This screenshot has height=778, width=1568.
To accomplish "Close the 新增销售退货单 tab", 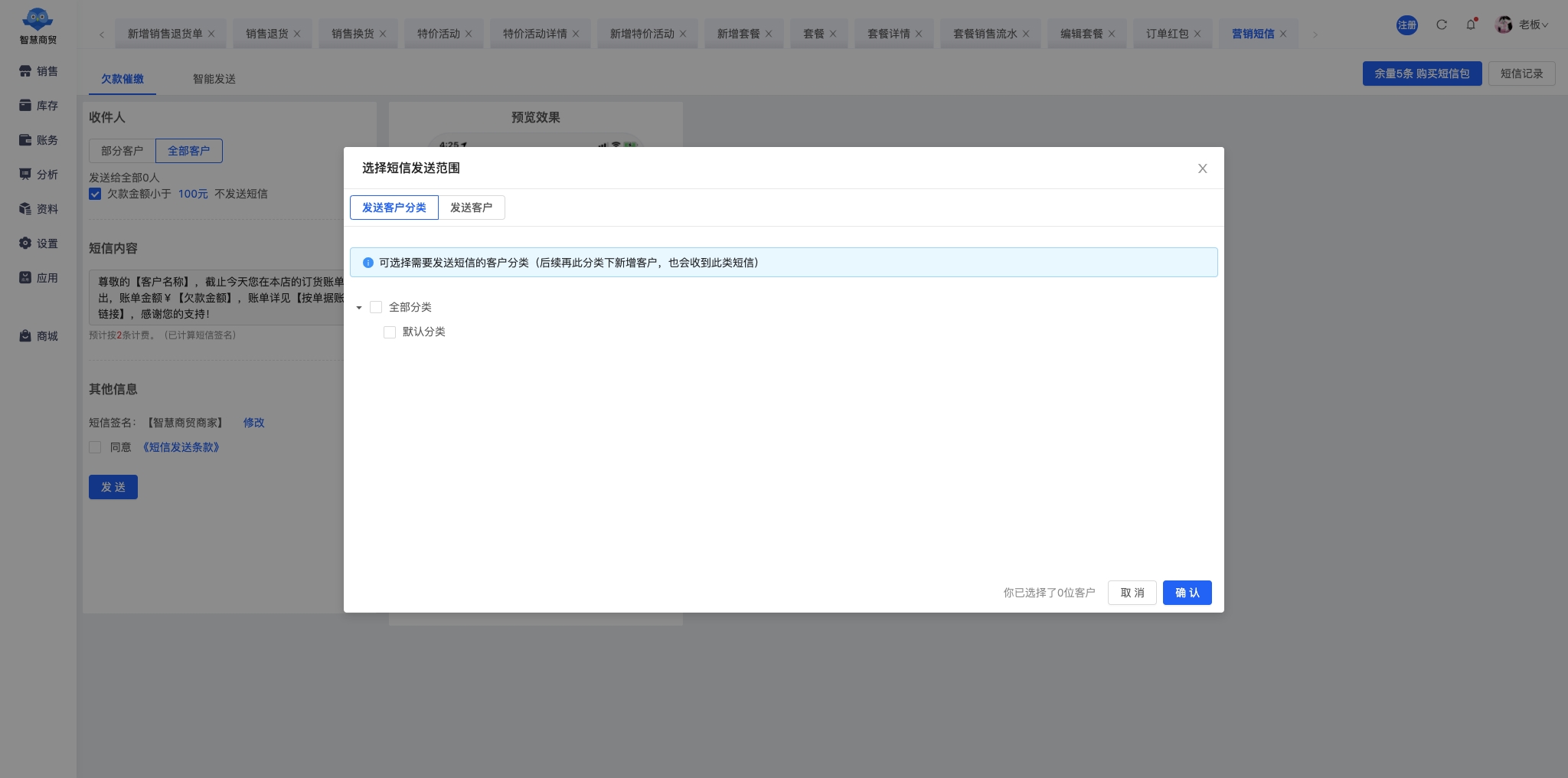I will click(x=211, y=34).
